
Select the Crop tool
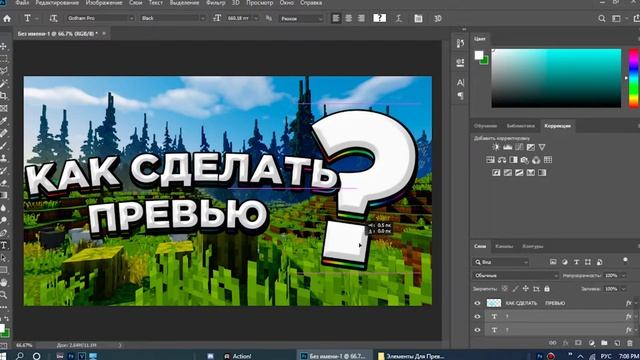(4, 96)
